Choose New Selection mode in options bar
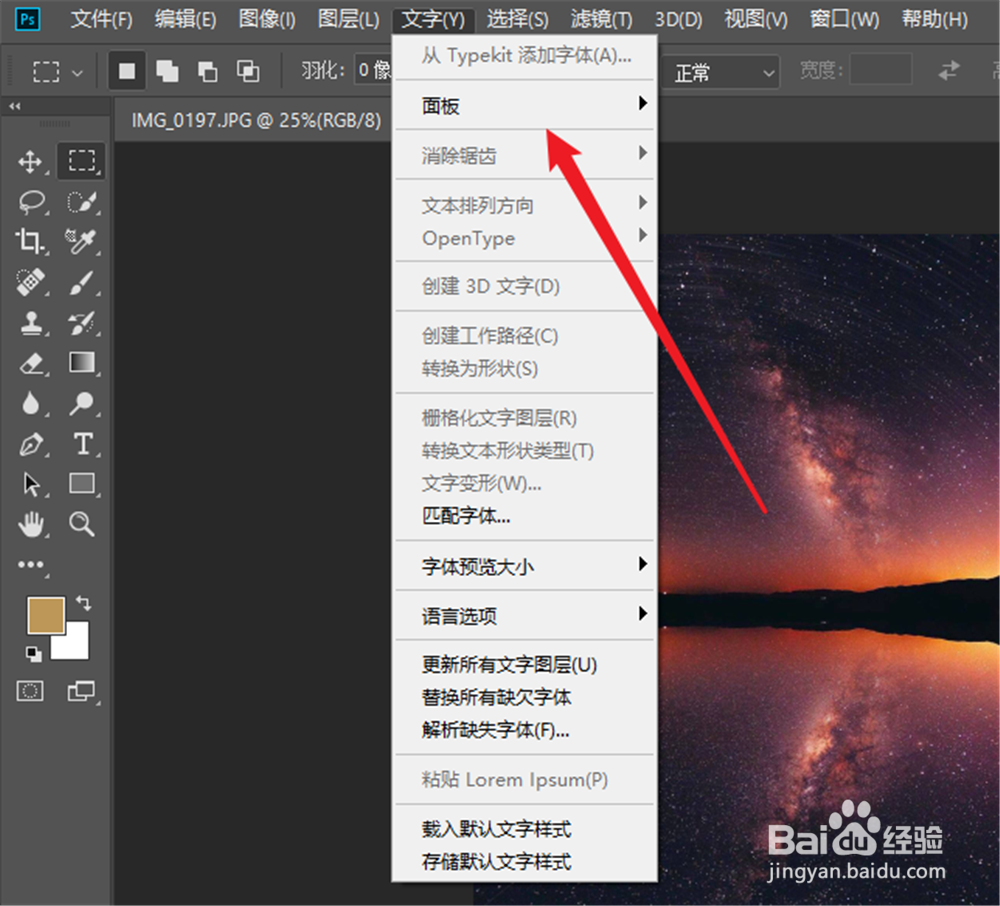Screen dimensions: 1000x906 pos(126,71)
